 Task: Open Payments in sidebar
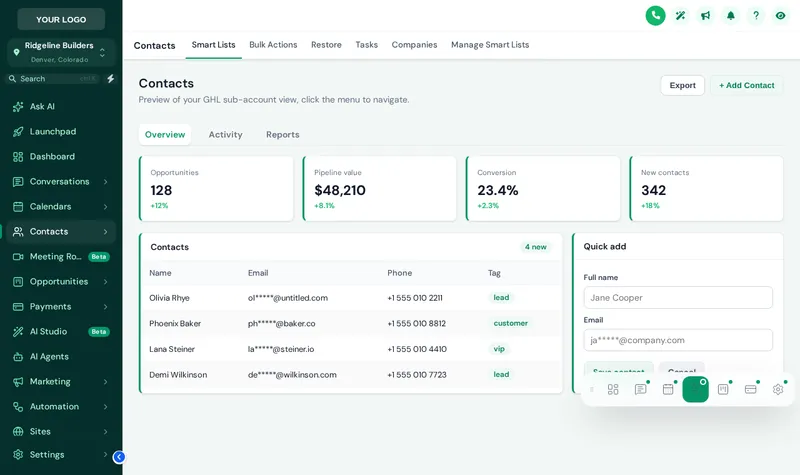(x=60, y=306)
